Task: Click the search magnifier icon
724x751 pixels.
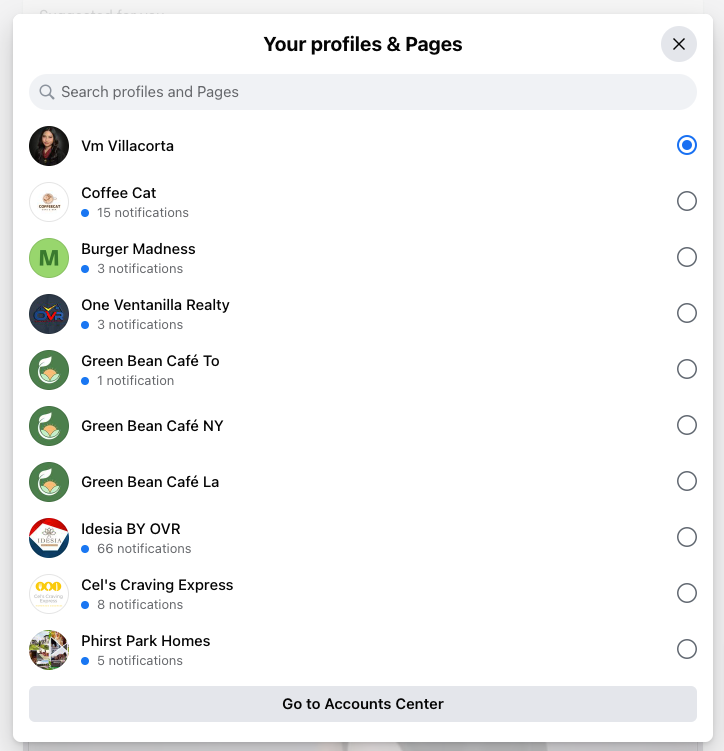Action: [x=46, y=92]
